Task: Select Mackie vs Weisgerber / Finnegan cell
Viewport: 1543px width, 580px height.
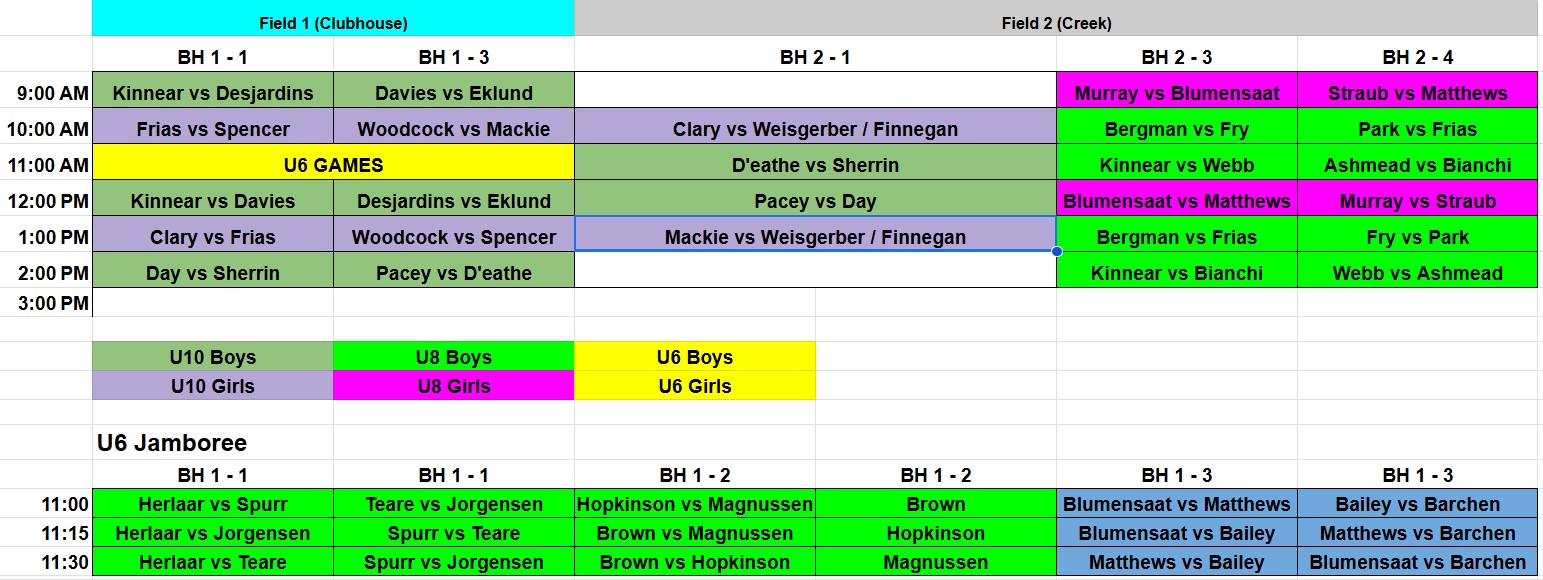Action: click(x=815, y=237)
